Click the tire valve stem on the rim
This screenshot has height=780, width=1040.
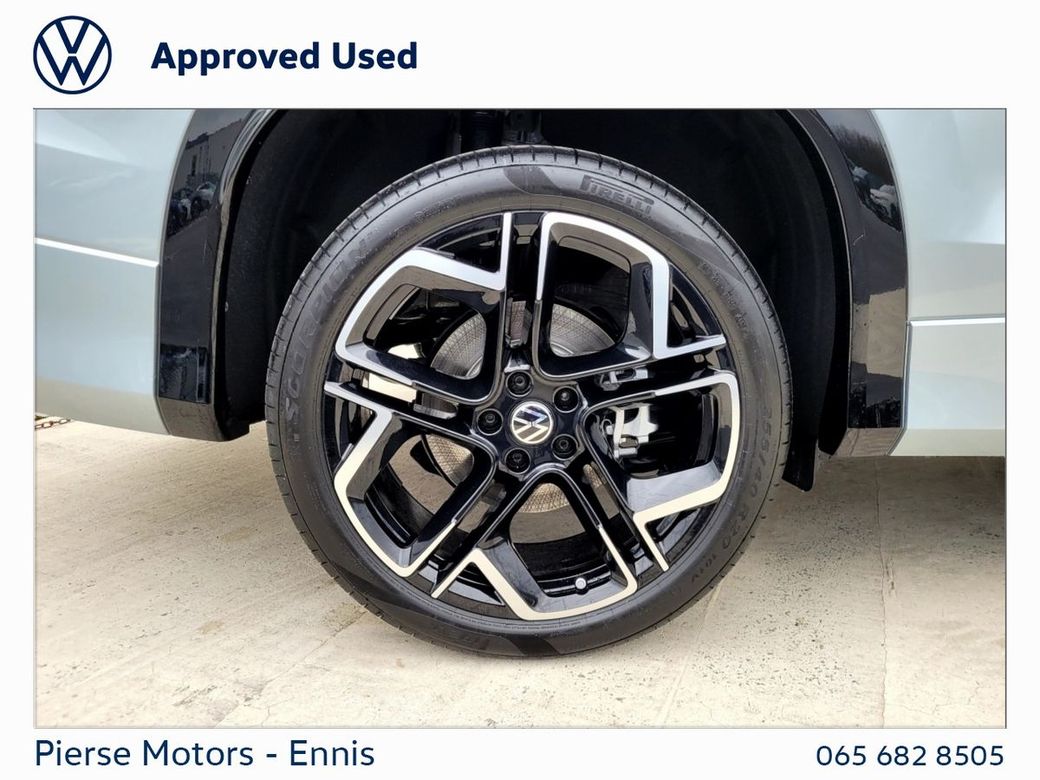point(580,584)
